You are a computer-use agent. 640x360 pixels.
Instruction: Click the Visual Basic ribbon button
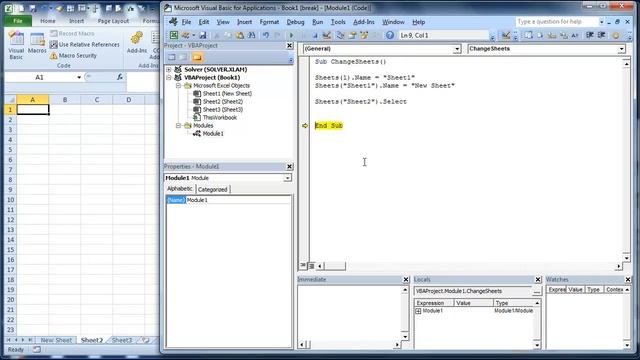16,46
